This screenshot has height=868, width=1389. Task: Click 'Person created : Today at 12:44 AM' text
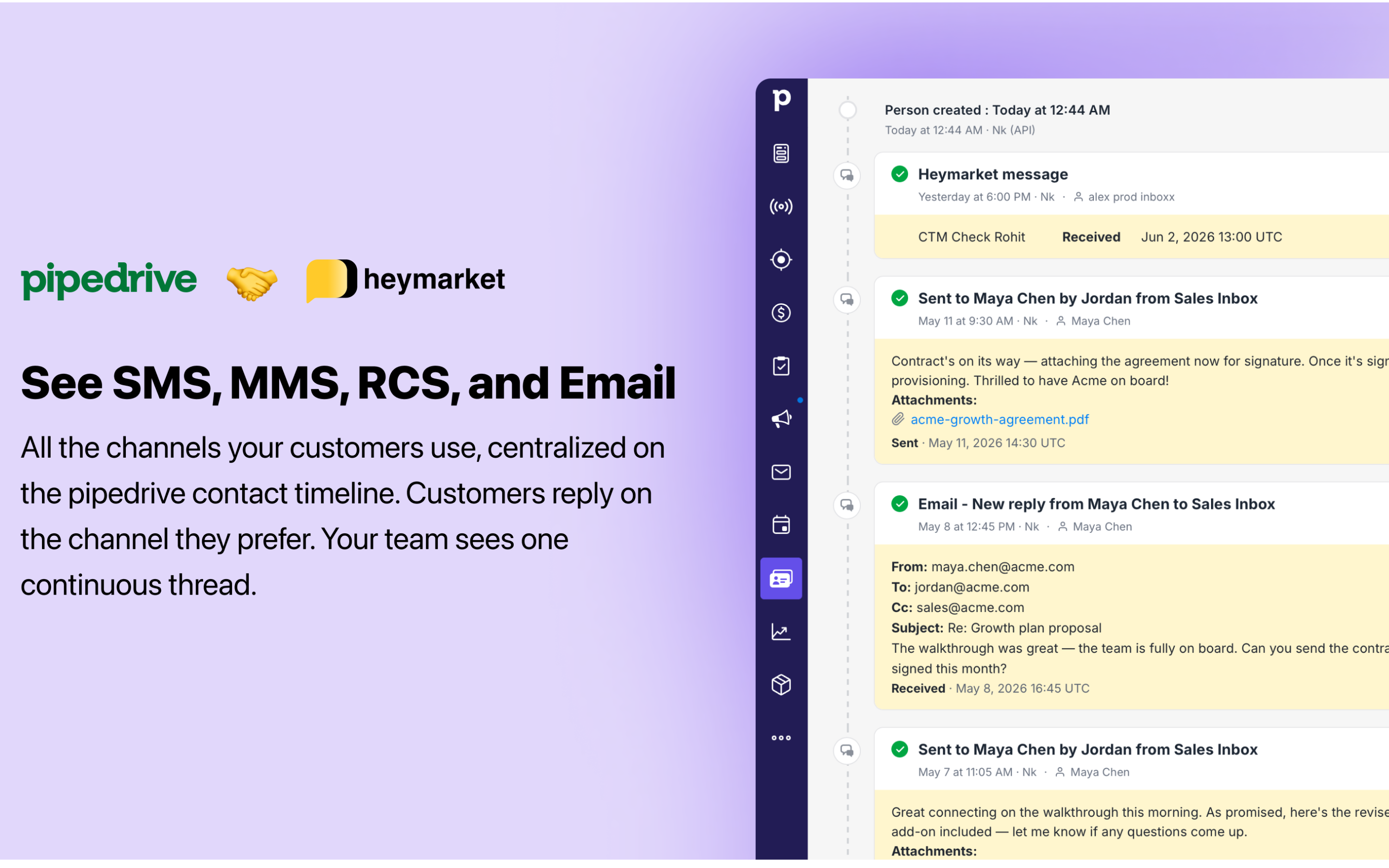[x=997, y=110]
